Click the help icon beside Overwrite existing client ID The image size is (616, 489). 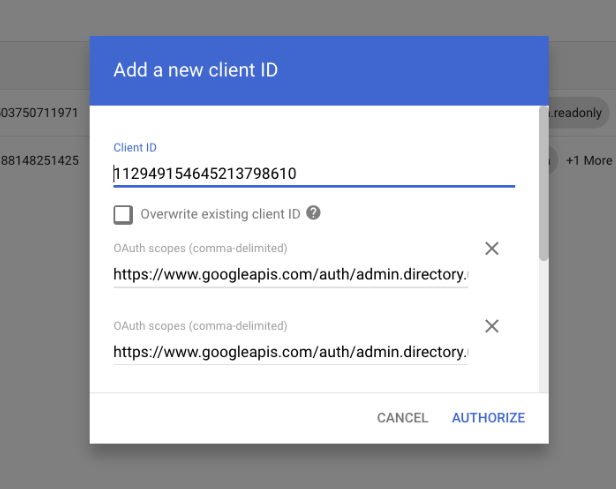coord(313,213)
